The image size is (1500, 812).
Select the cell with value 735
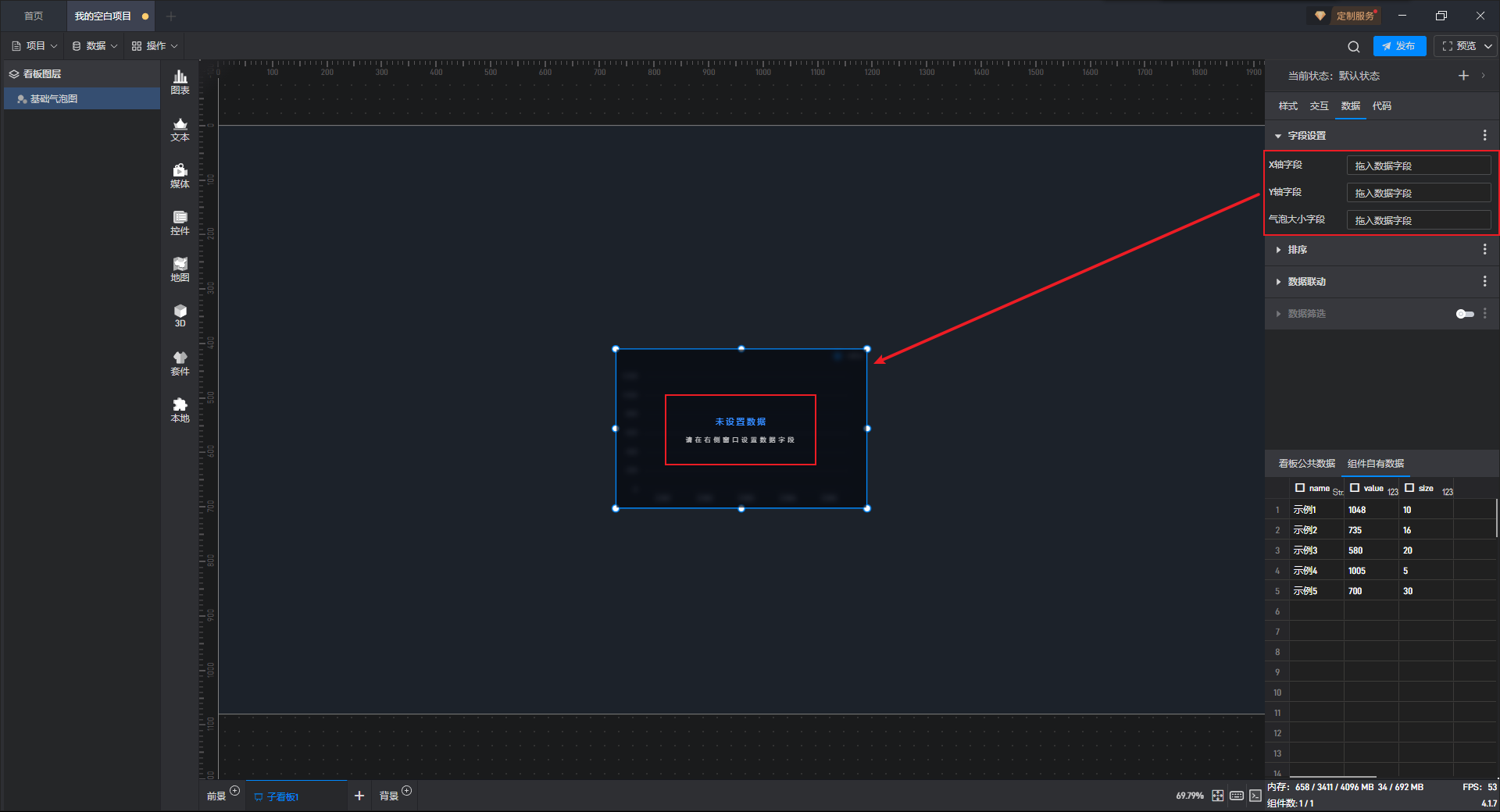click(1371, 530)
